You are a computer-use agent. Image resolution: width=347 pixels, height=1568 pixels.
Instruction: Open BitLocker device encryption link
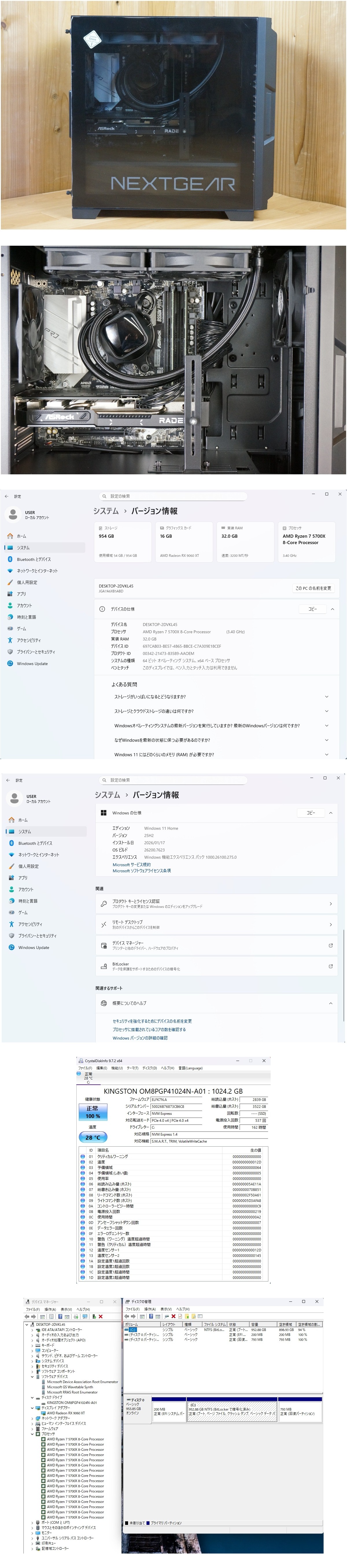(x=216, y=966)
